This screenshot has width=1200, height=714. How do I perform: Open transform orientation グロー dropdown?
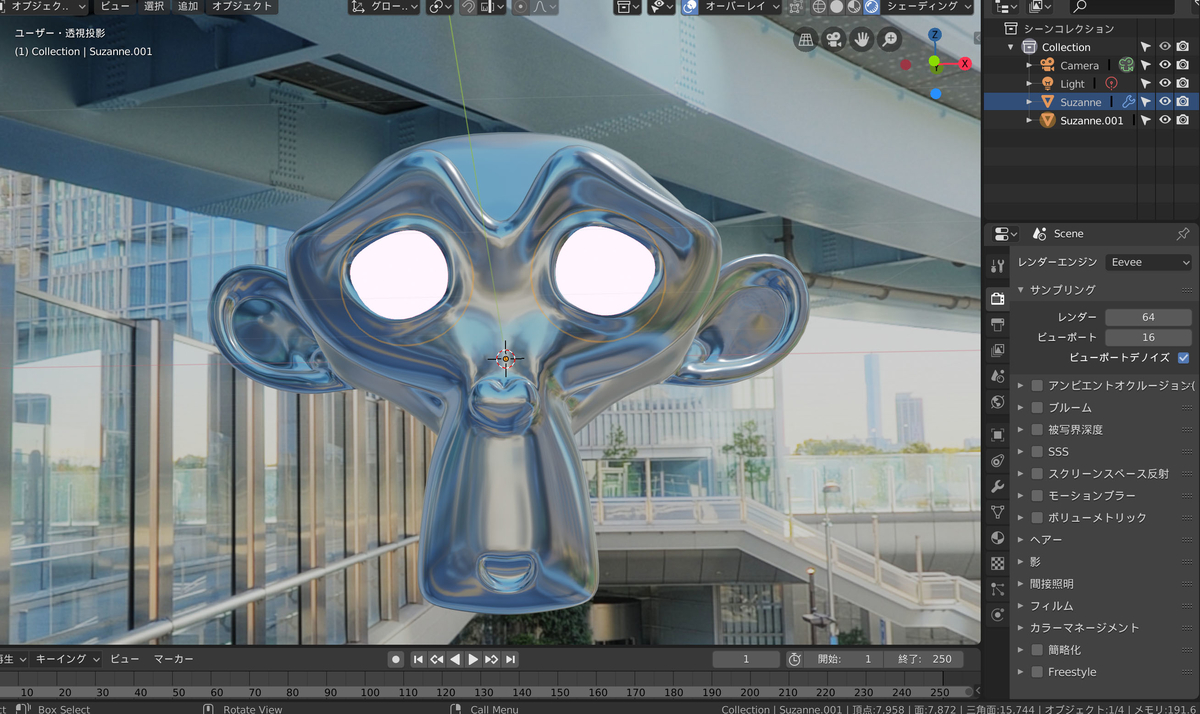coord(385,7)
